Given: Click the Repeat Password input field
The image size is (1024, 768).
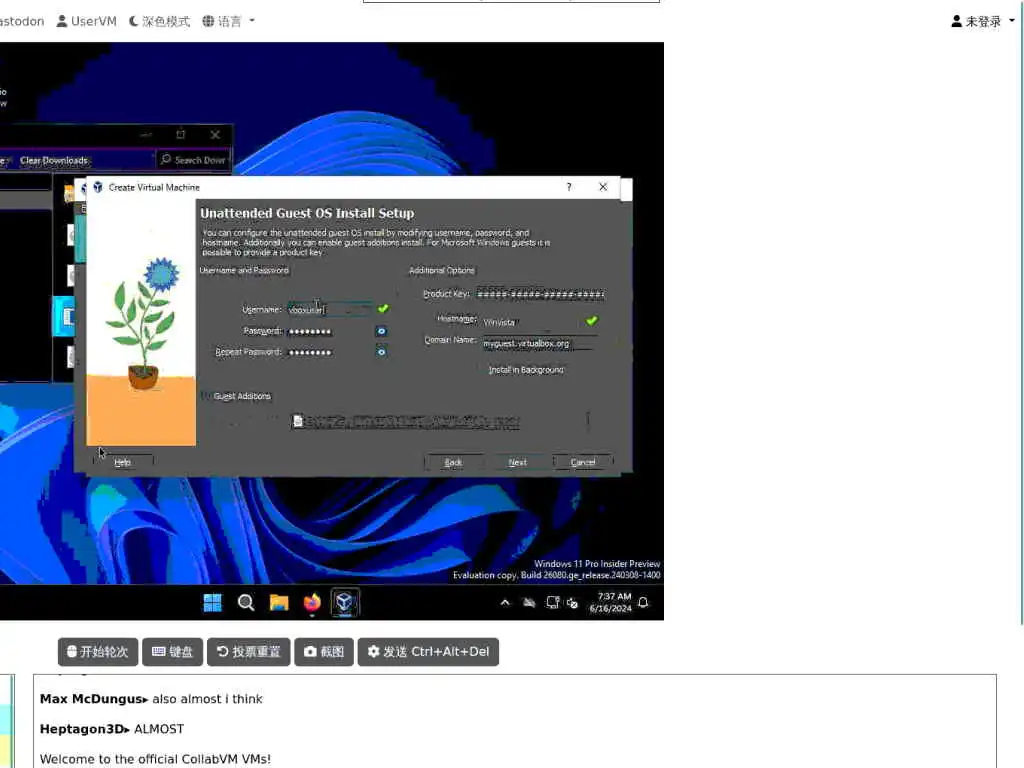Looking at the screenshot, I should (329, 352).
